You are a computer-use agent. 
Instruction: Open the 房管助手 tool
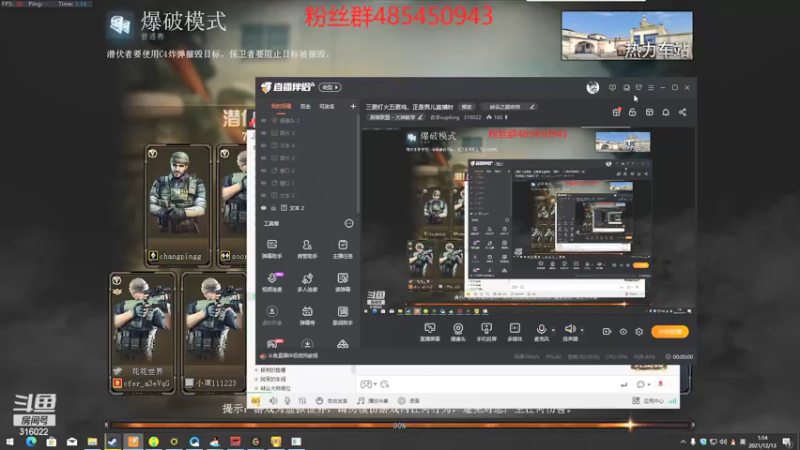[307, 249]
